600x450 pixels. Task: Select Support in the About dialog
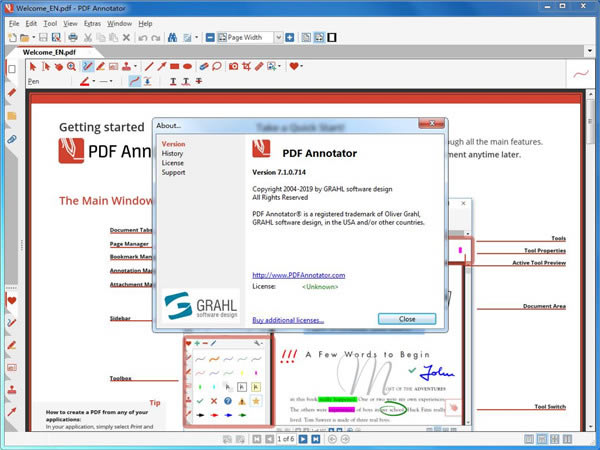173,173
